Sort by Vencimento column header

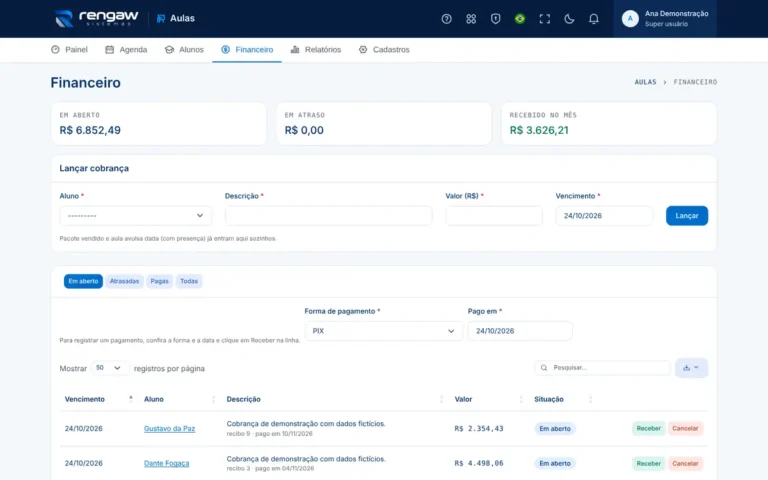click(x=98, y=399)
